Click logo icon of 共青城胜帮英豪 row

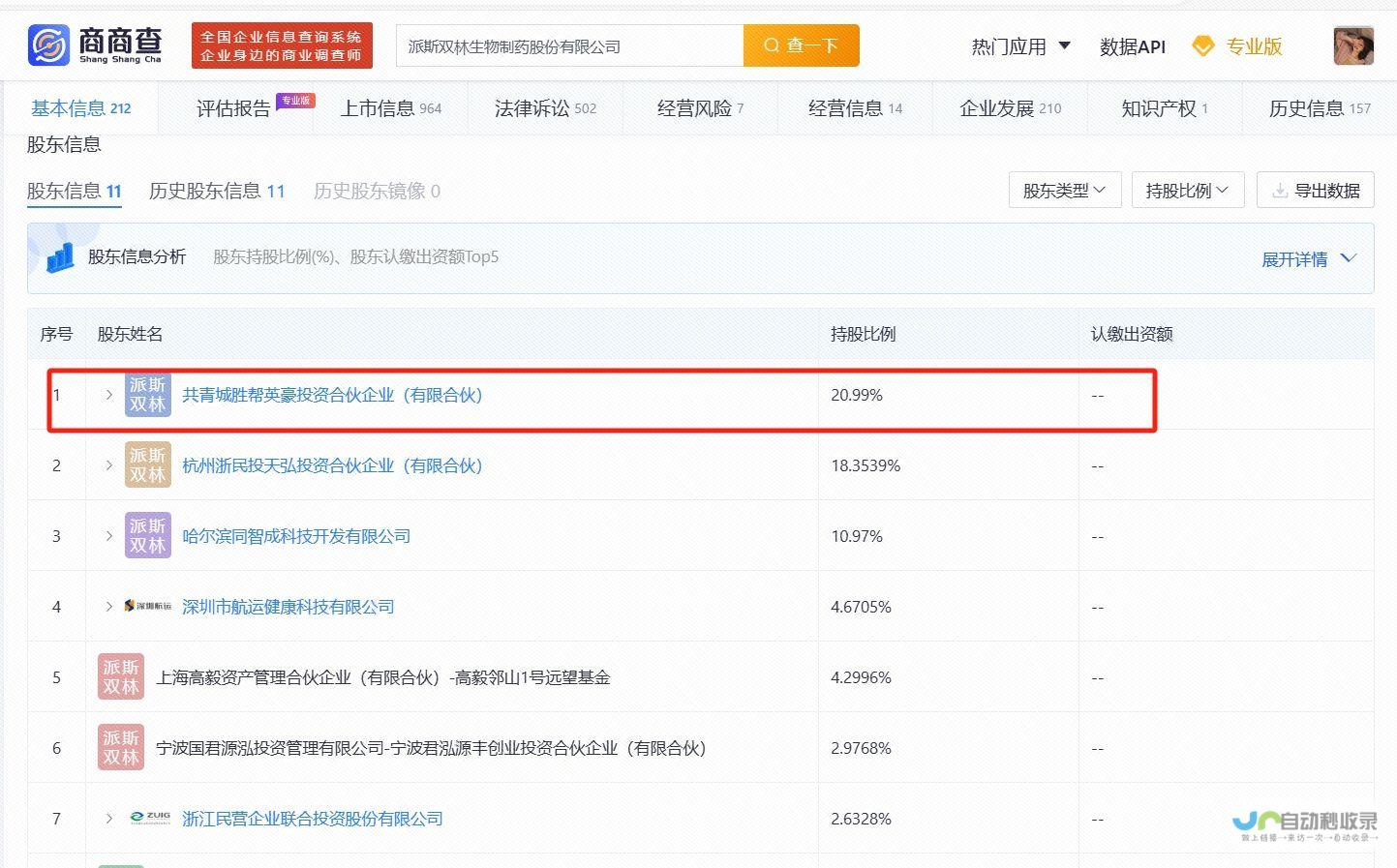tap(148, 394)
